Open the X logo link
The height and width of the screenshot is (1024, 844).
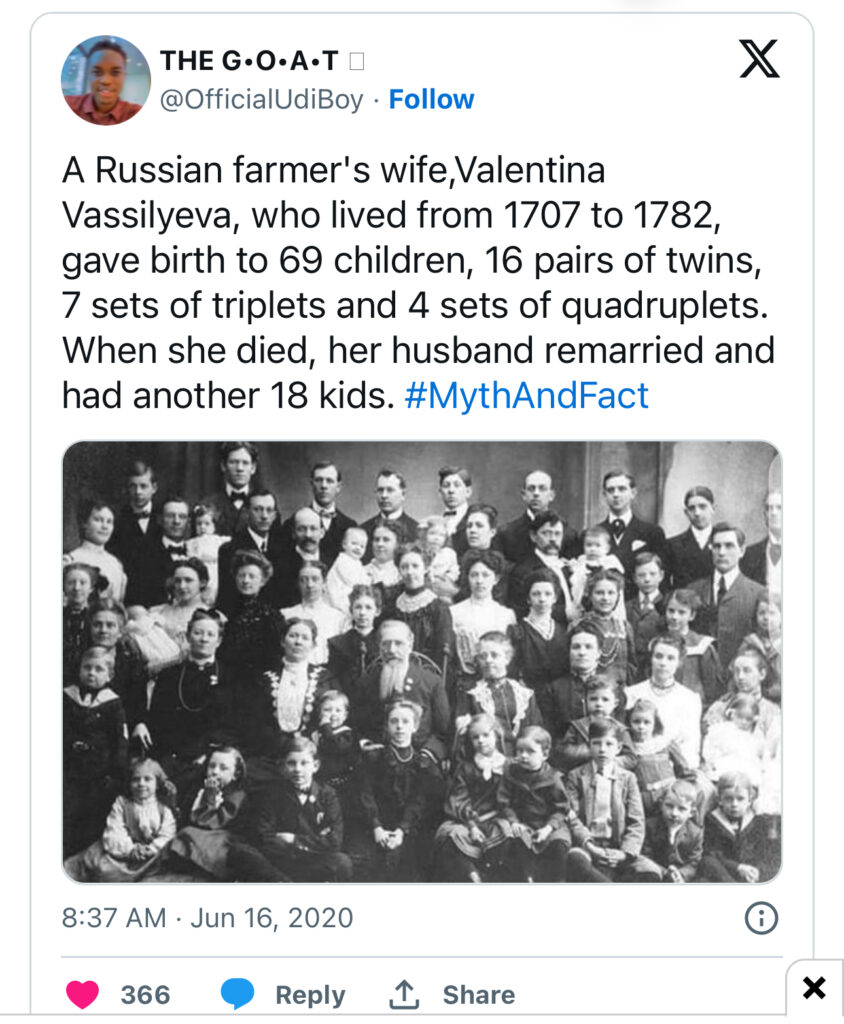[760, 61]
